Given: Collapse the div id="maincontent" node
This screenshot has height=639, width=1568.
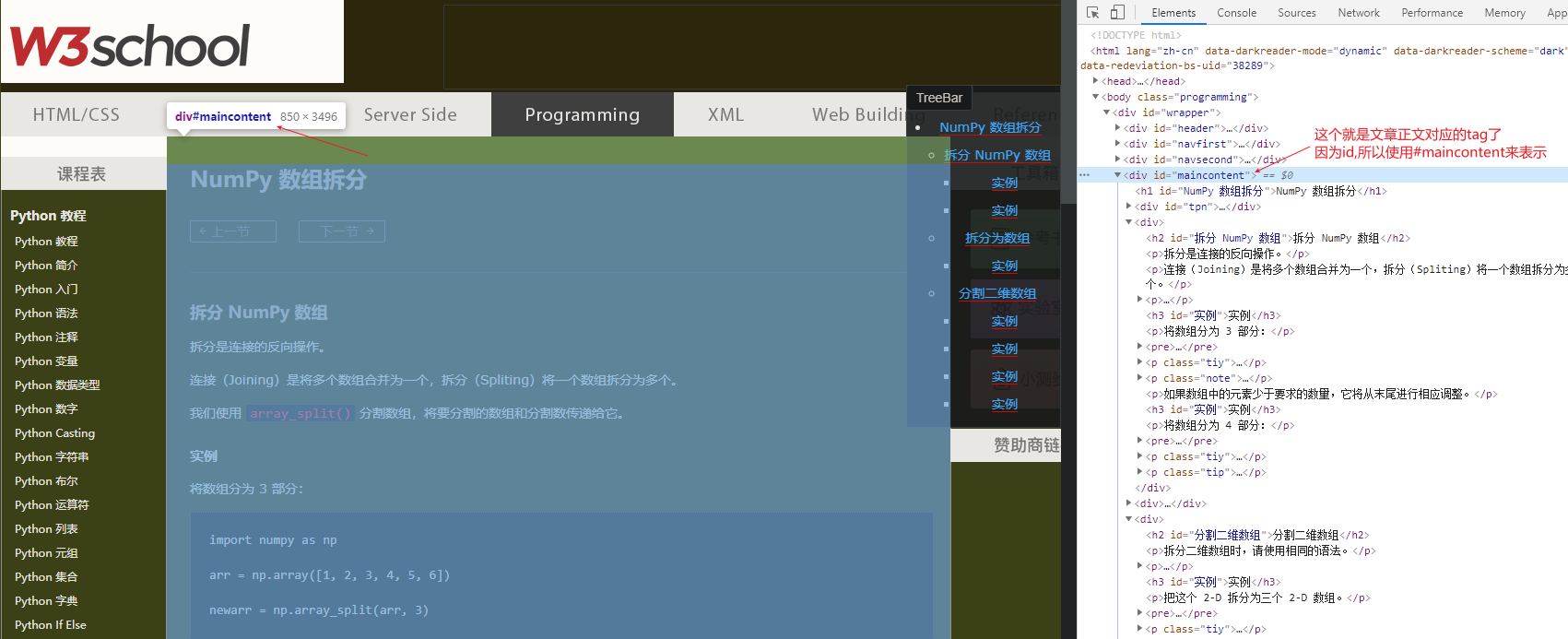Looking at the screenshot, I should coord(1117,175).
